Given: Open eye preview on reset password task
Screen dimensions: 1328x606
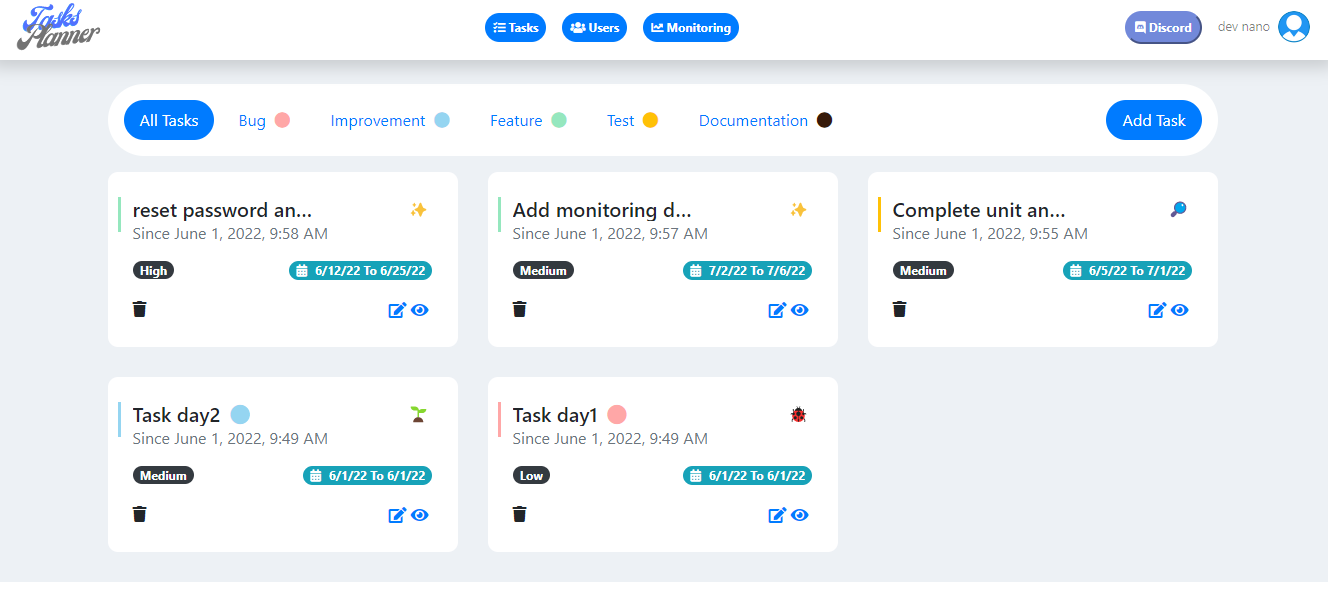Looking at the screenshot, I should point(419,310).
